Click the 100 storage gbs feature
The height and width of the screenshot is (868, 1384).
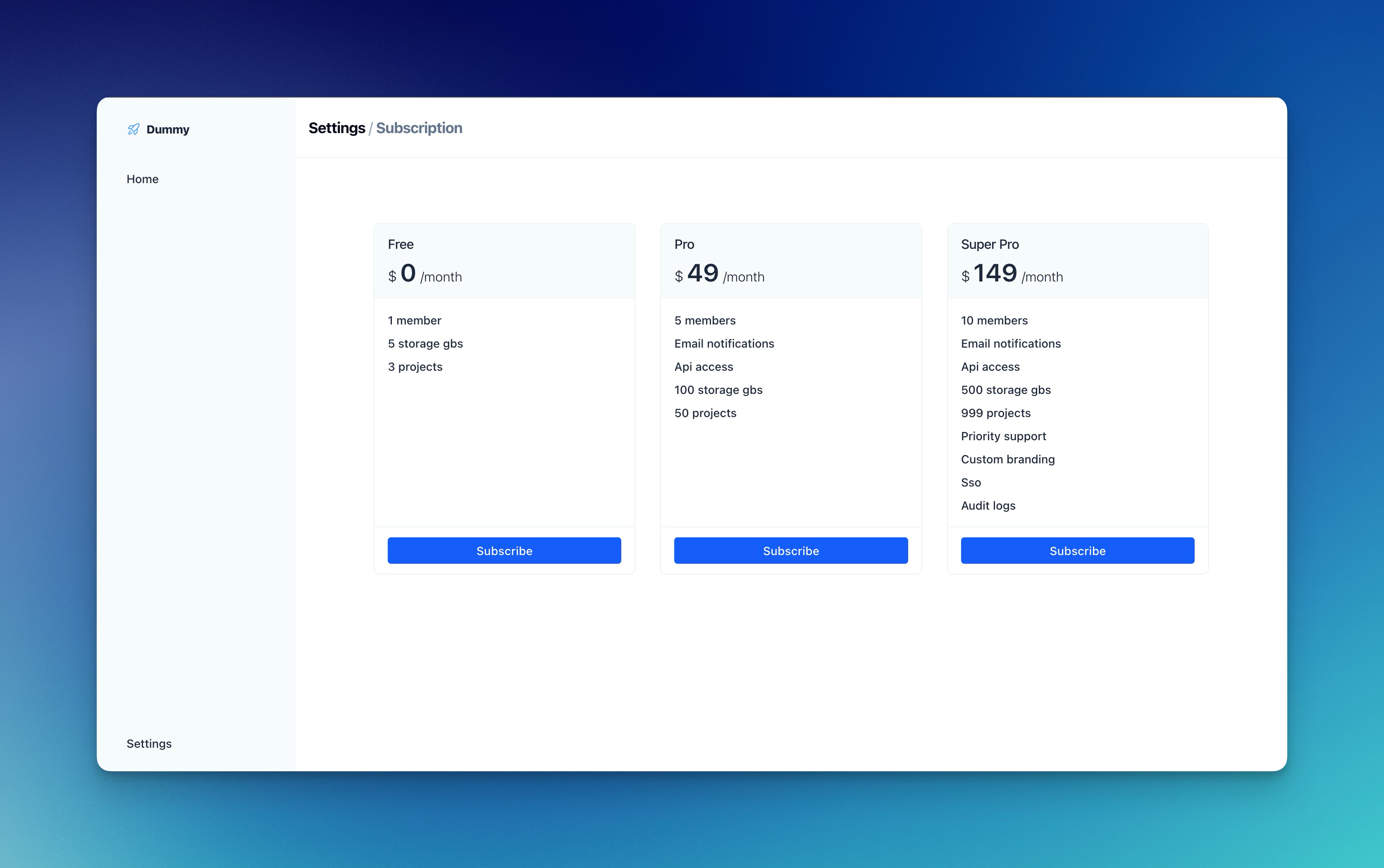[718, 390]
